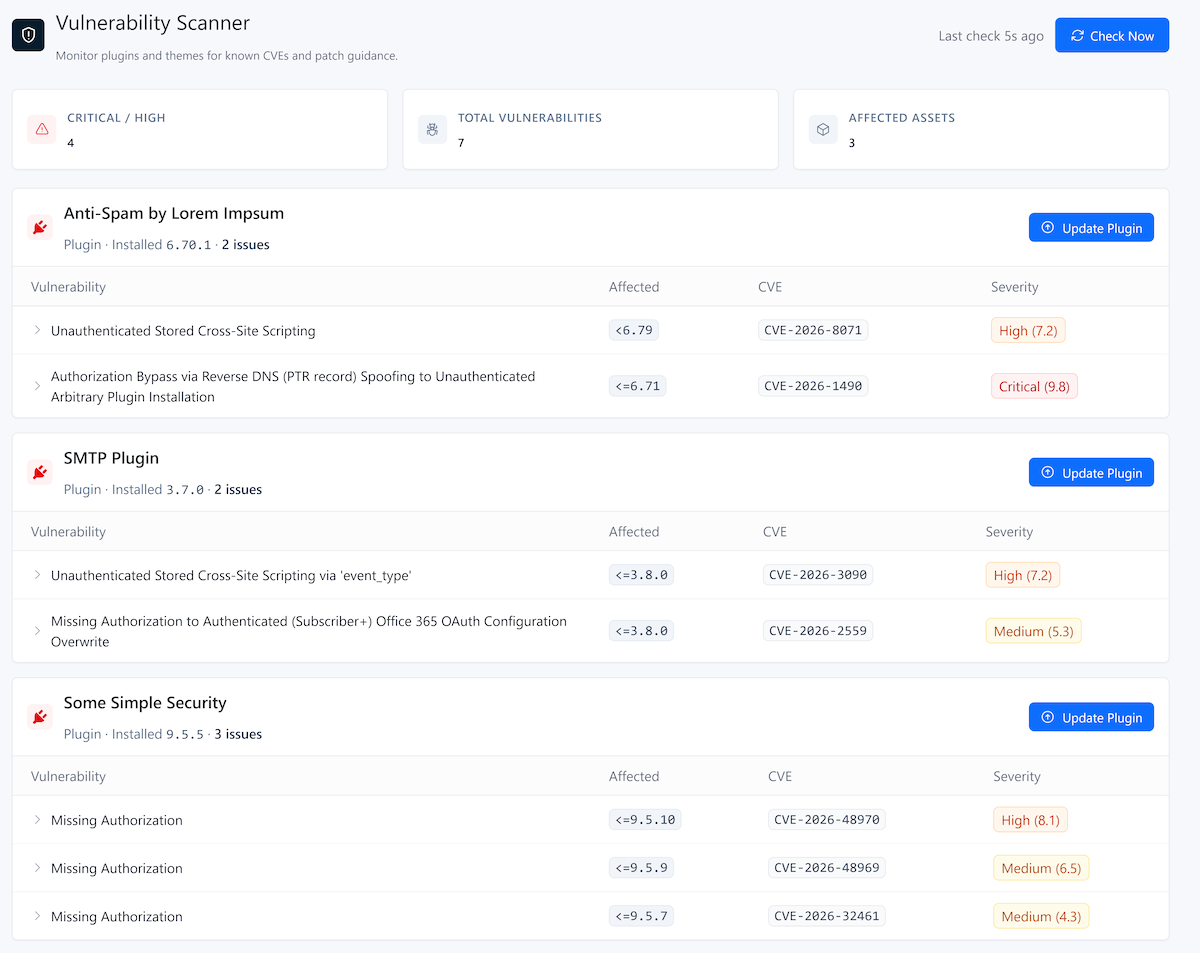The height and width of the screenshot is (953, 1200).
Task: Click the CVE-2026-48969 tag
Action: coord(826,868)
